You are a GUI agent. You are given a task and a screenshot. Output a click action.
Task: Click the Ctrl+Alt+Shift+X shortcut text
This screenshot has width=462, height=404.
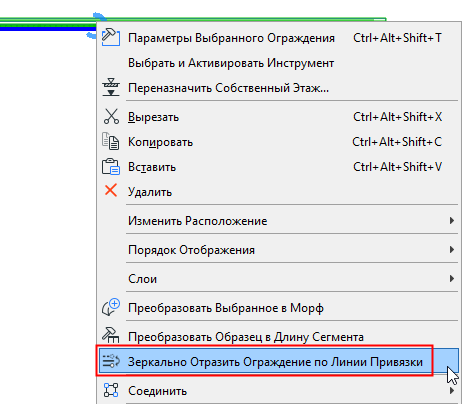pyautogui.click(x=397, y=117)
